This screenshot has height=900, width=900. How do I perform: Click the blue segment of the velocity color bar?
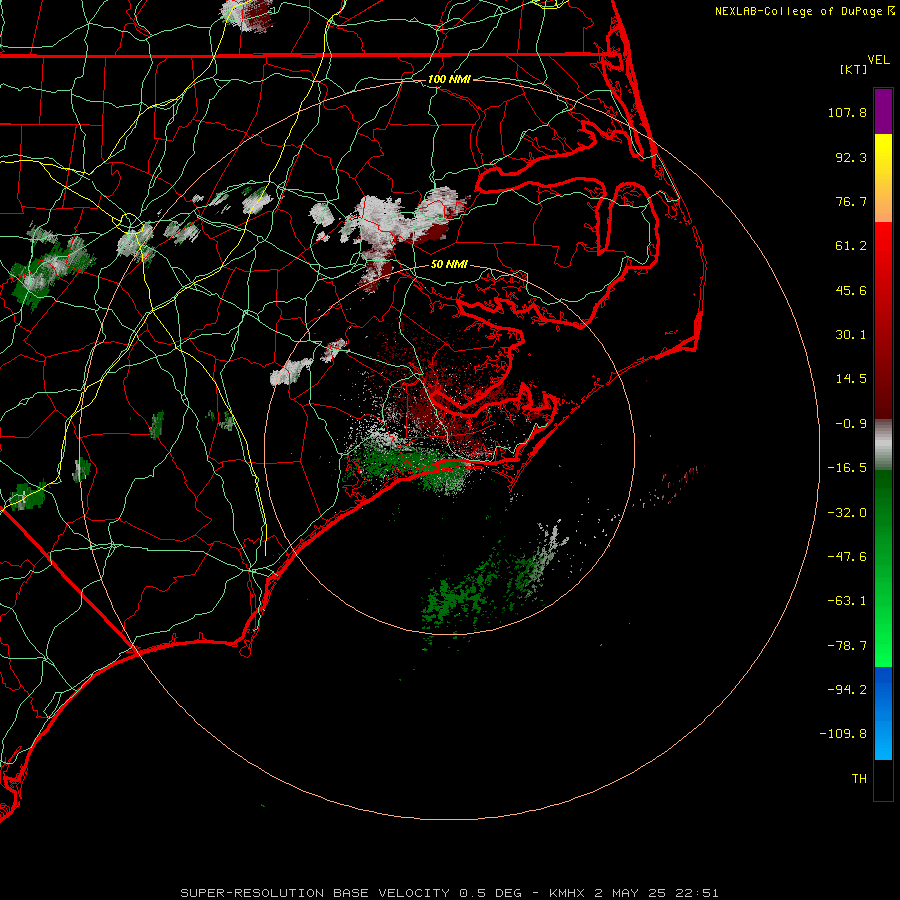(x=883, y=713)
